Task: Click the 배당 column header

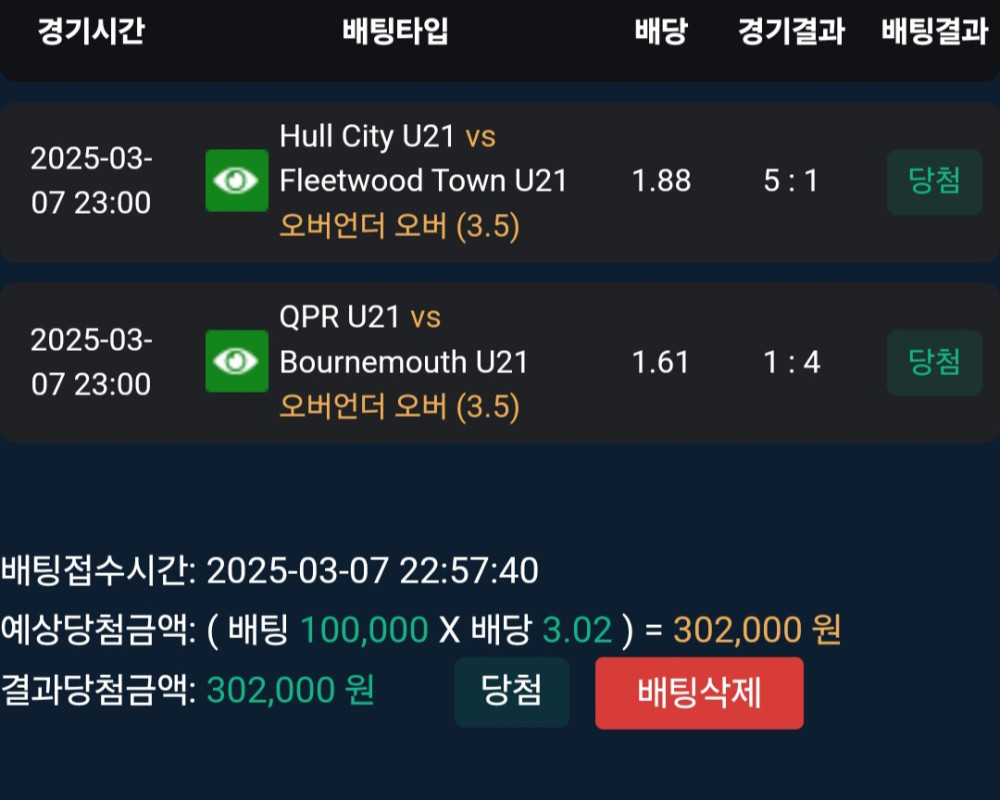Action: pos(661,32)
